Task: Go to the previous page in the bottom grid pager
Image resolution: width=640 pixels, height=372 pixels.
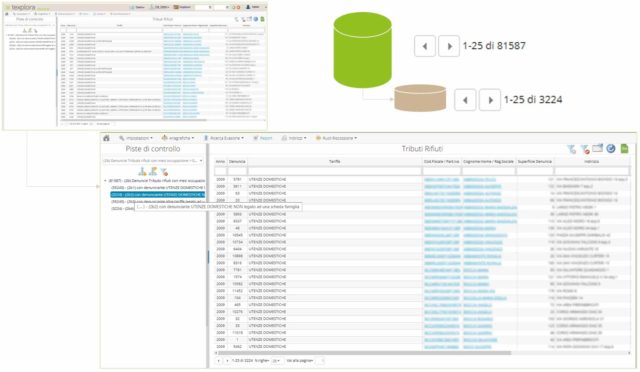Action: pos(218,361)
